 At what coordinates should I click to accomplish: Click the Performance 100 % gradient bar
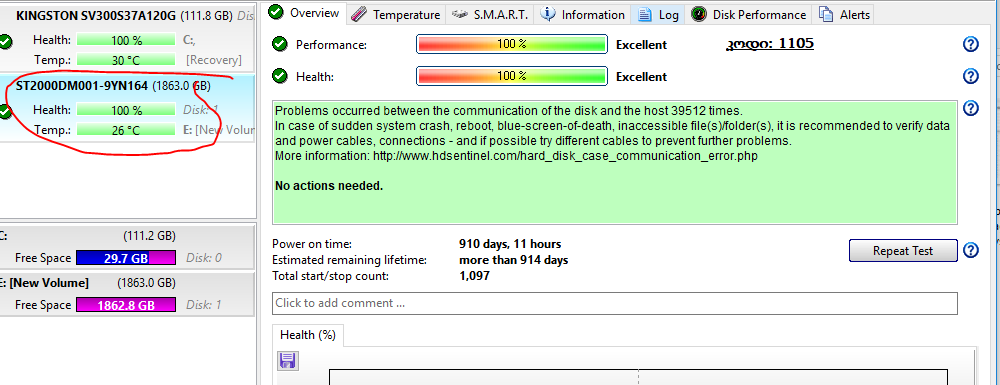coord(511,44)
